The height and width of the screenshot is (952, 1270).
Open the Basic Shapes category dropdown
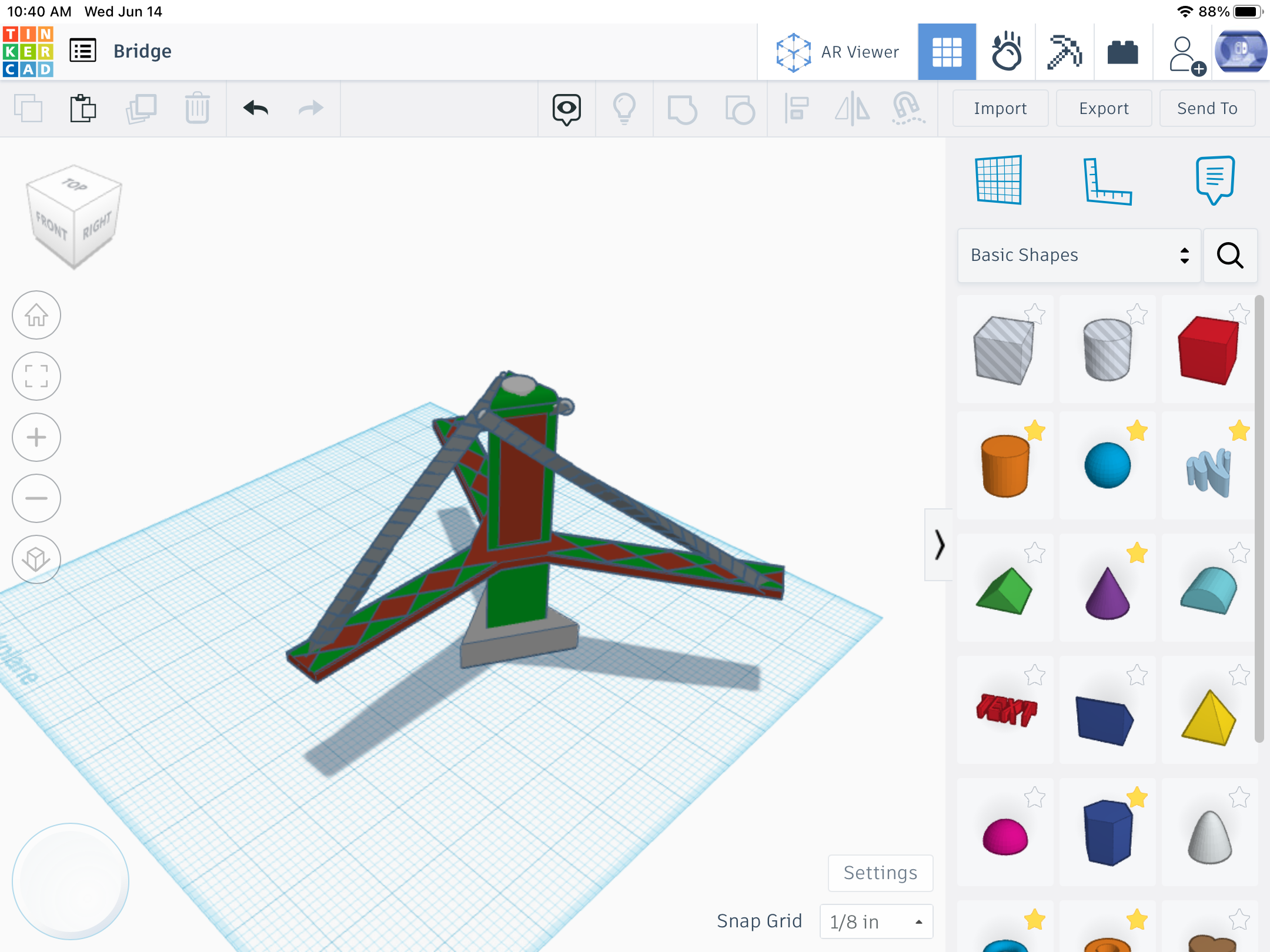pyautogui.click(x=1078, y=255)
